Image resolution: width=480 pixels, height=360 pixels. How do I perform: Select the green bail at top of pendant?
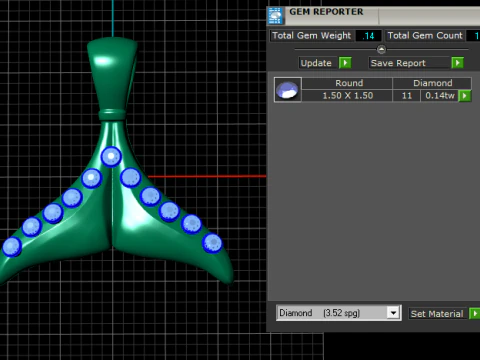pyautogui.click(x=113, y=74)
